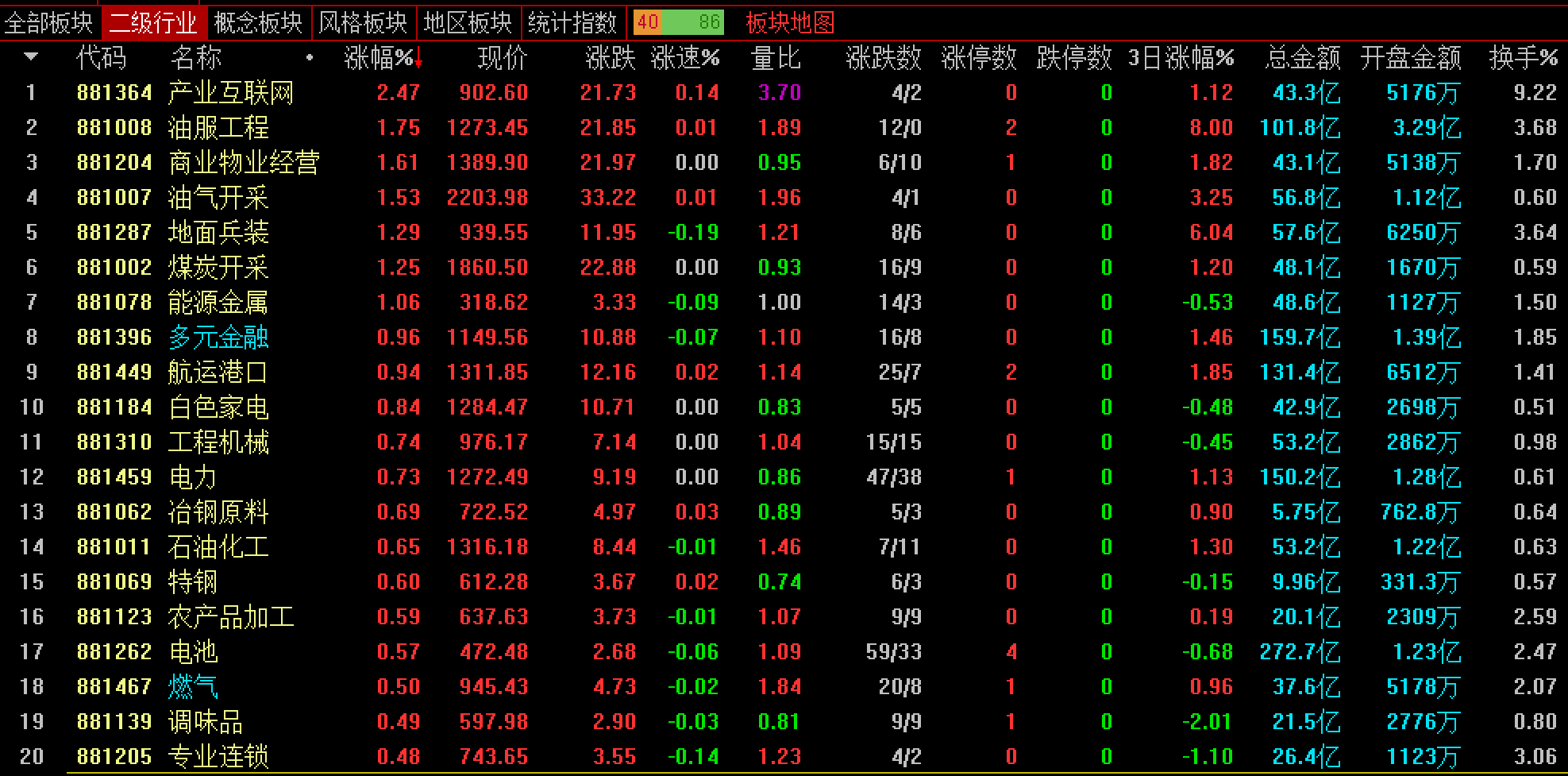Screen dimensions: 1568x776
Task: Sort by 3日涨幅% column header
Action: tap(1181, 58)
